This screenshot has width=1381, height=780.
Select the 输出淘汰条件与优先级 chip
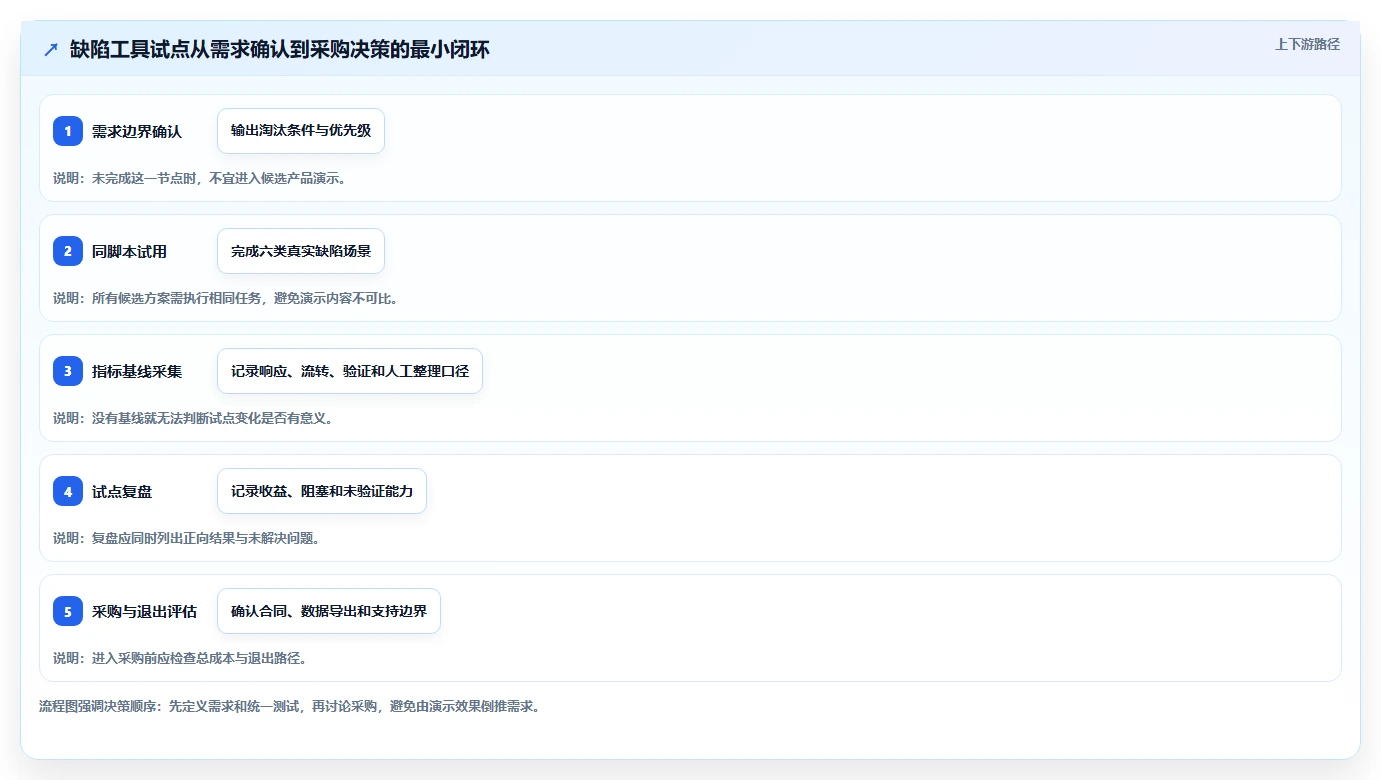(x=301, y=131)
